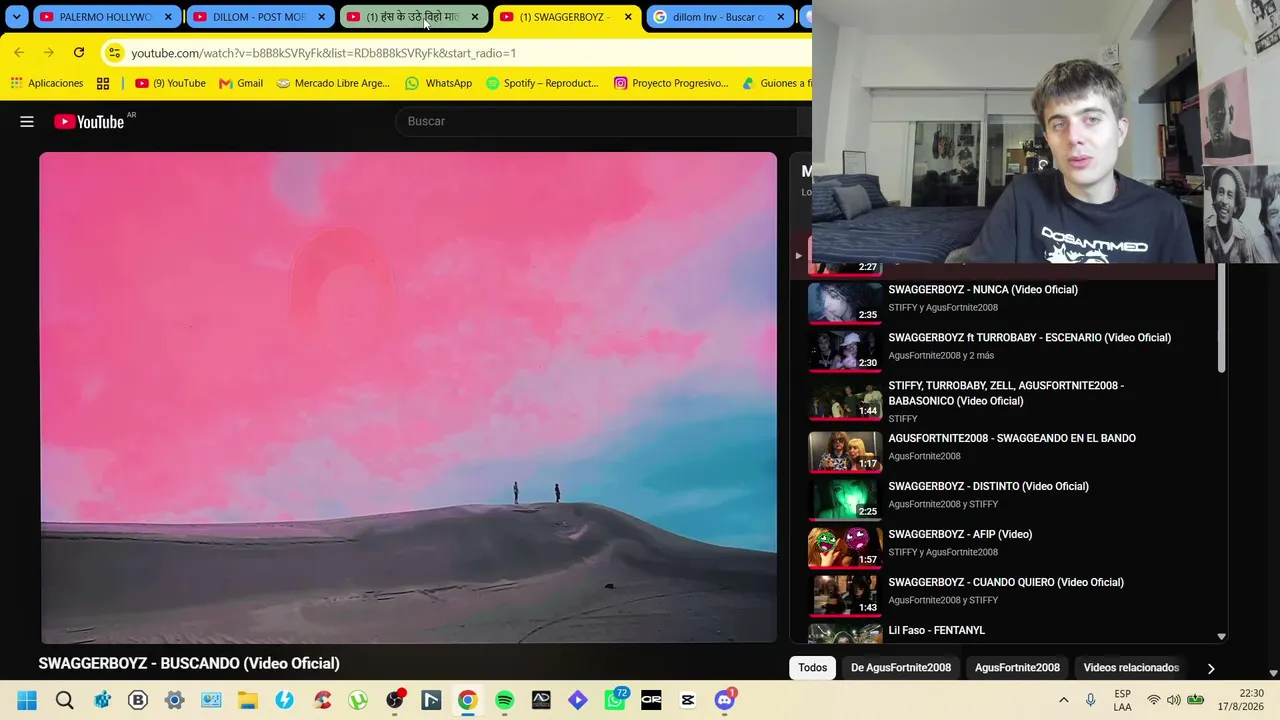The height and width of the screenshot is (720, 1280).
Task: Click the browser back arrow
Action: coord(19,53)
